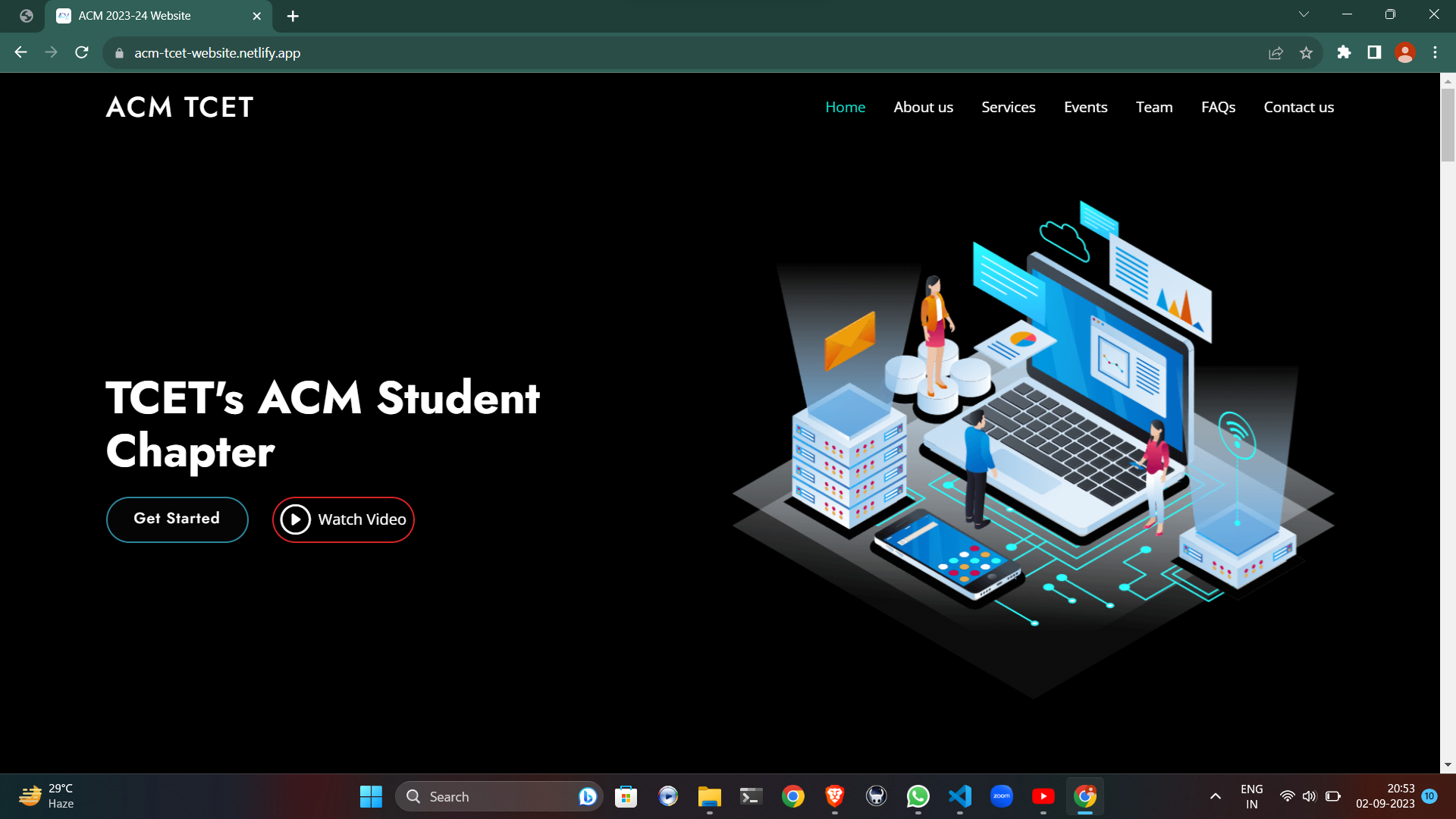
Task: Launch Visual Studio Code from the taskbar
Action: coord(959,797)
